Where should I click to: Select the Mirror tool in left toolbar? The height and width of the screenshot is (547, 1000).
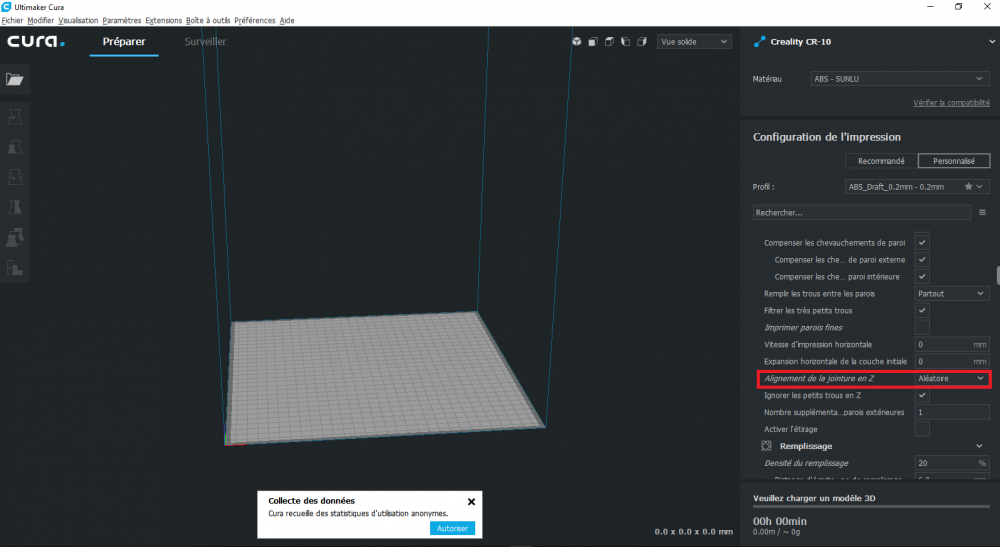tap(15, 207)
